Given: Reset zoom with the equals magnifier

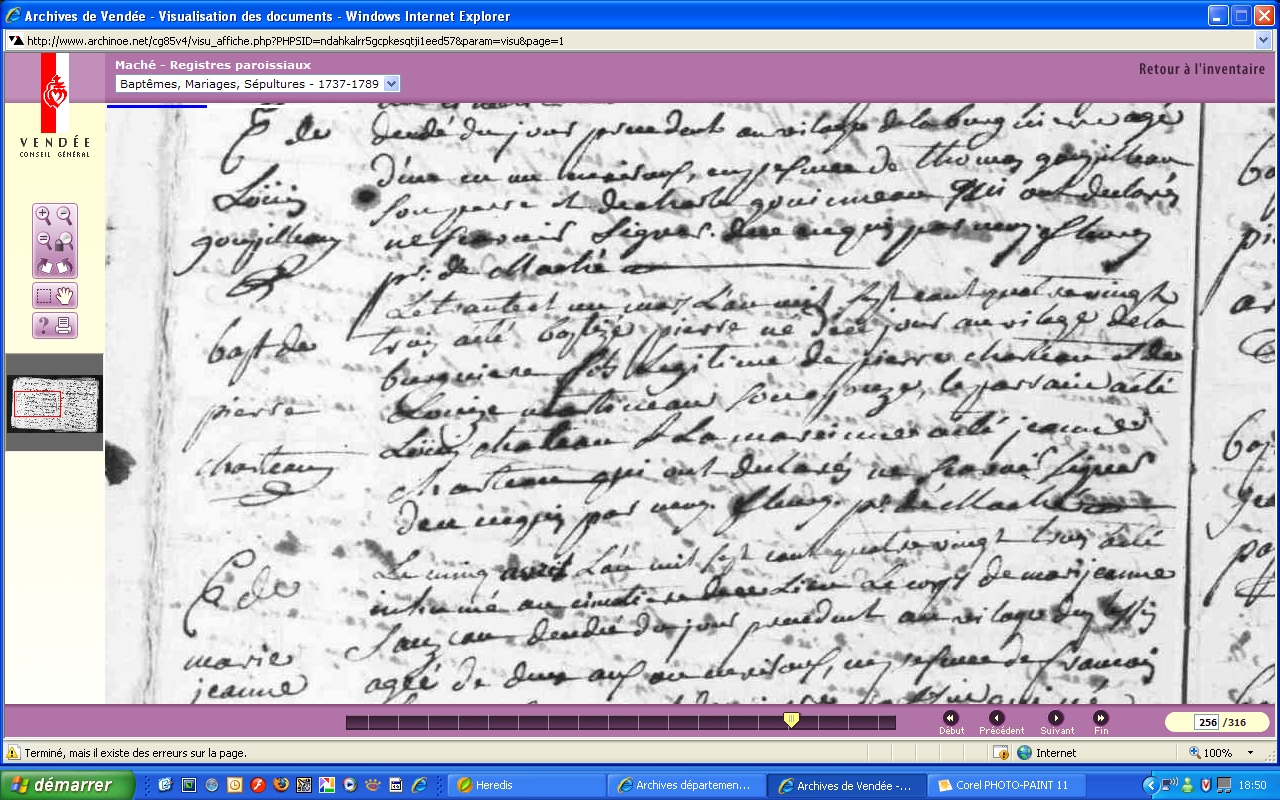Looking at the screenshot, I should (x=43, y=241).
